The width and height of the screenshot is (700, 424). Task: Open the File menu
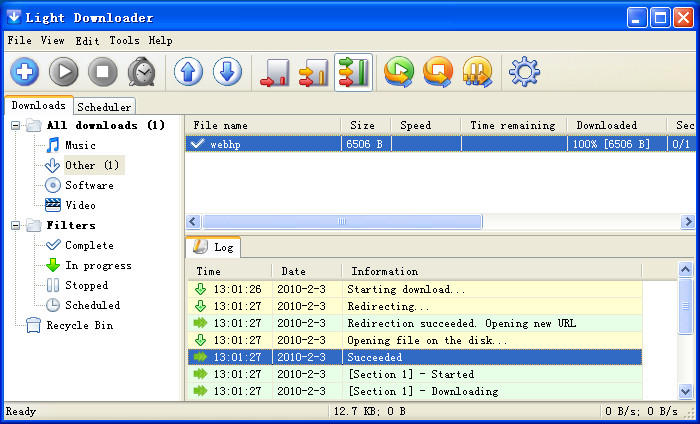tap(19, 40)
